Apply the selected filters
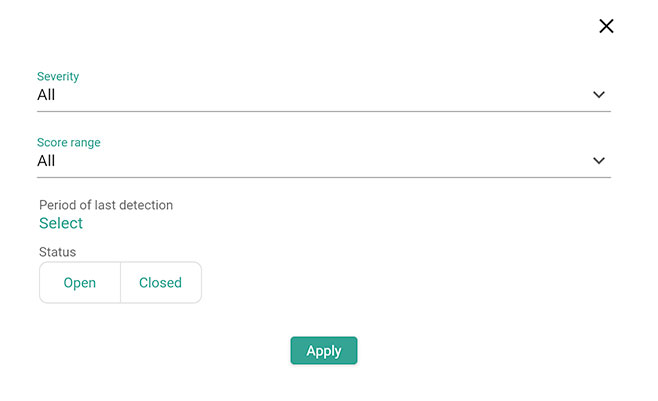The image size is (658, 401). click(x=324, y=351)
